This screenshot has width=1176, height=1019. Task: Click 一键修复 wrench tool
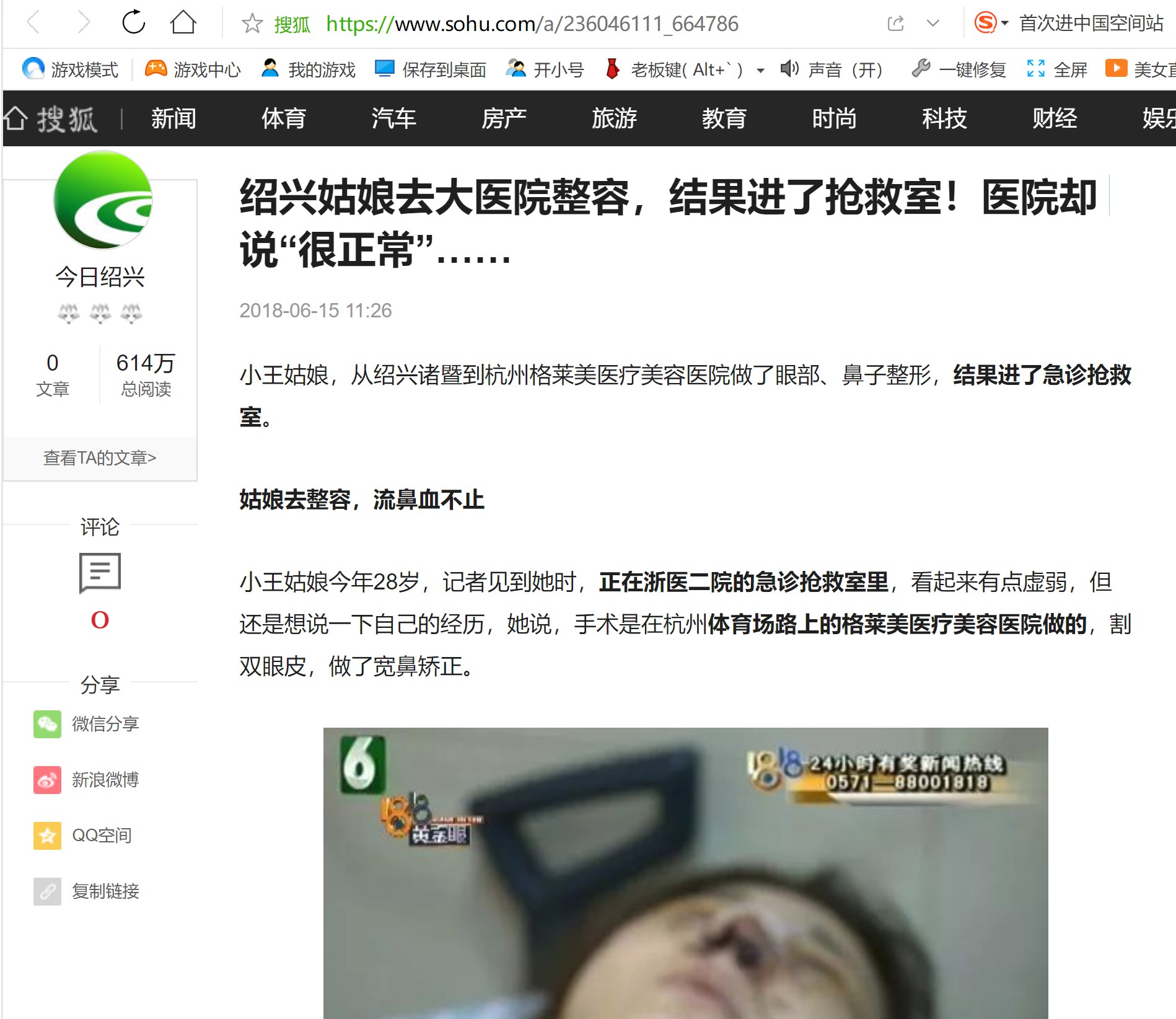959,69
